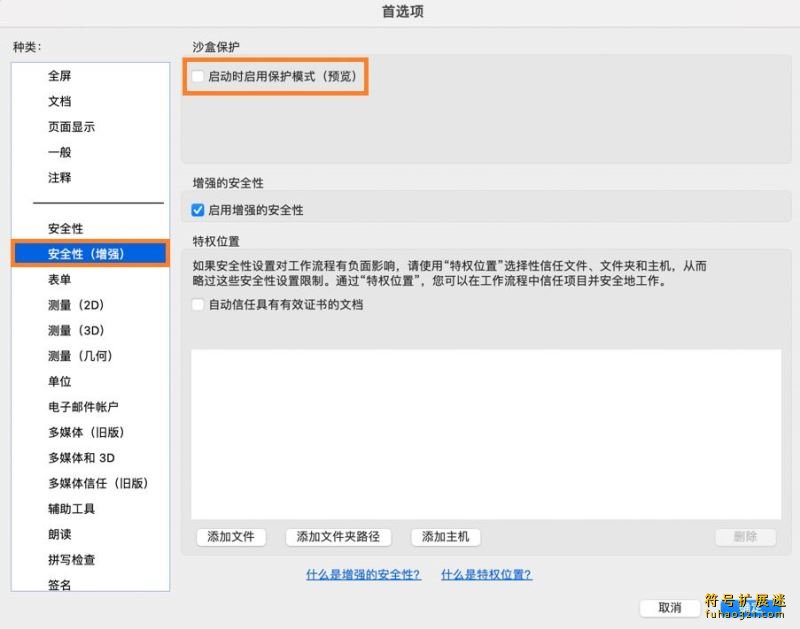Image resolution: width=800 pixels, height=629 pixels.
Task: Select 安全性 category
Action: (65, 229)
